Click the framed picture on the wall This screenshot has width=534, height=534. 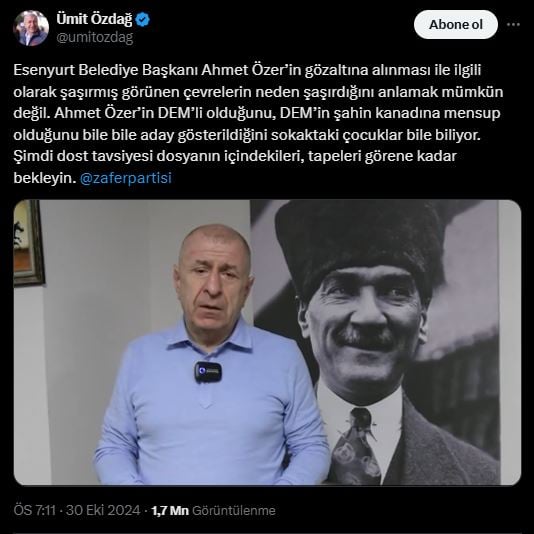point(28,243)
